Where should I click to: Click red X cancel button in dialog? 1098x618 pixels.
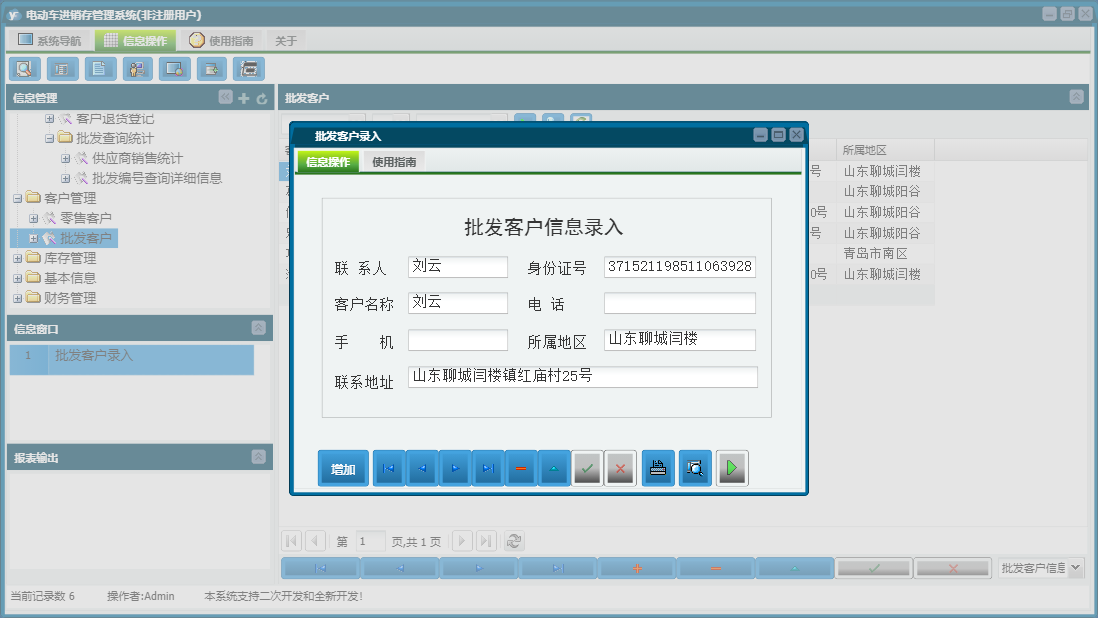point(620,468)
